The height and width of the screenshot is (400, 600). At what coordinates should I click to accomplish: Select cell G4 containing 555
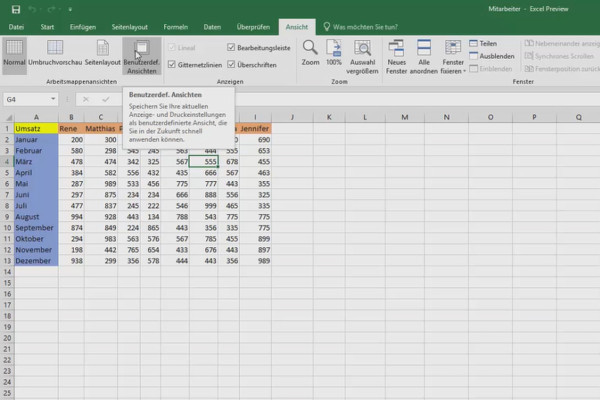click(x=204, y=162)
